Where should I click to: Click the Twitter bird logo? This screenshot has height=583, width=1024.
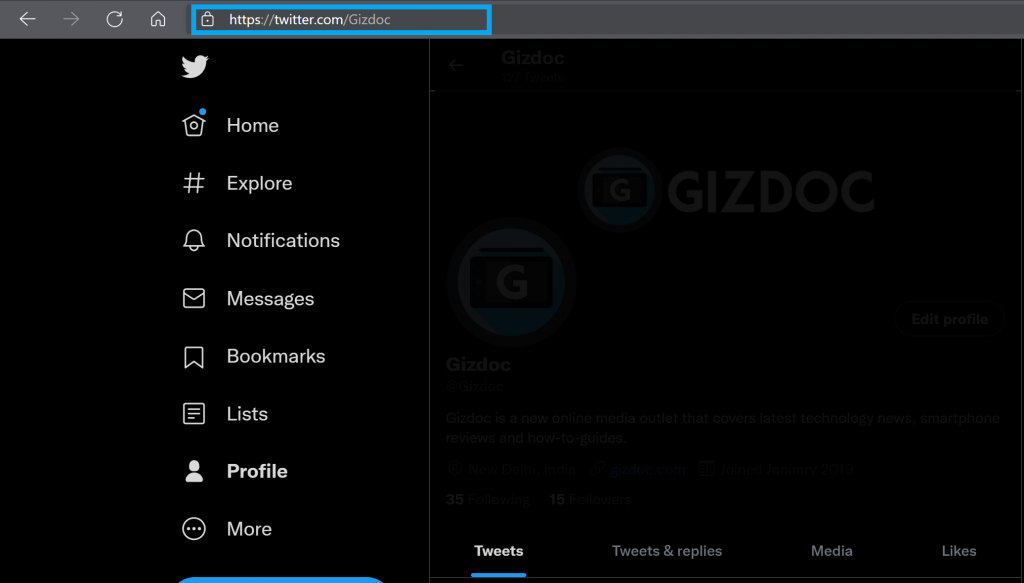click(195, 67)
